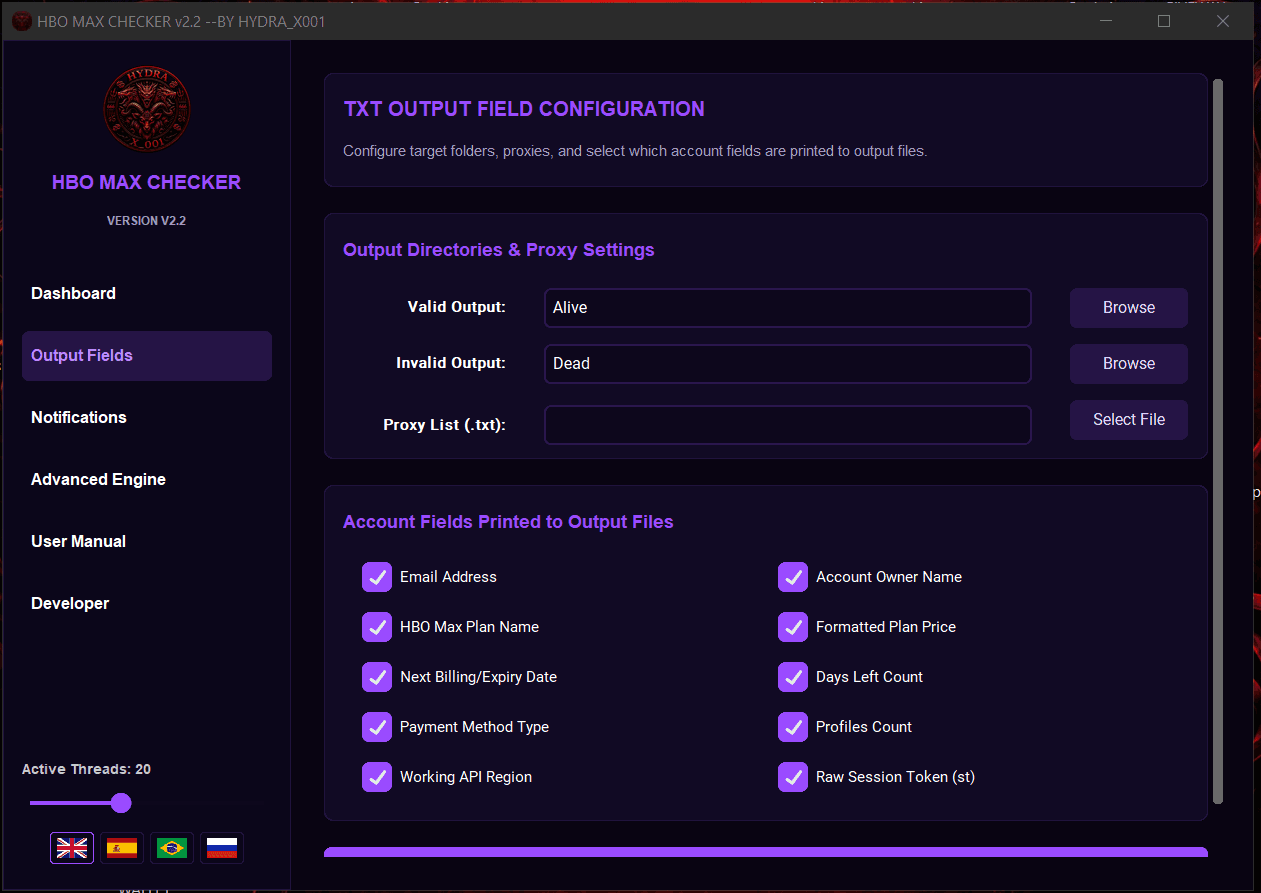The width and height of the screenshot is (1261, 893).
Task: Go to the Notifications section
Action: (x=147, y=418)
